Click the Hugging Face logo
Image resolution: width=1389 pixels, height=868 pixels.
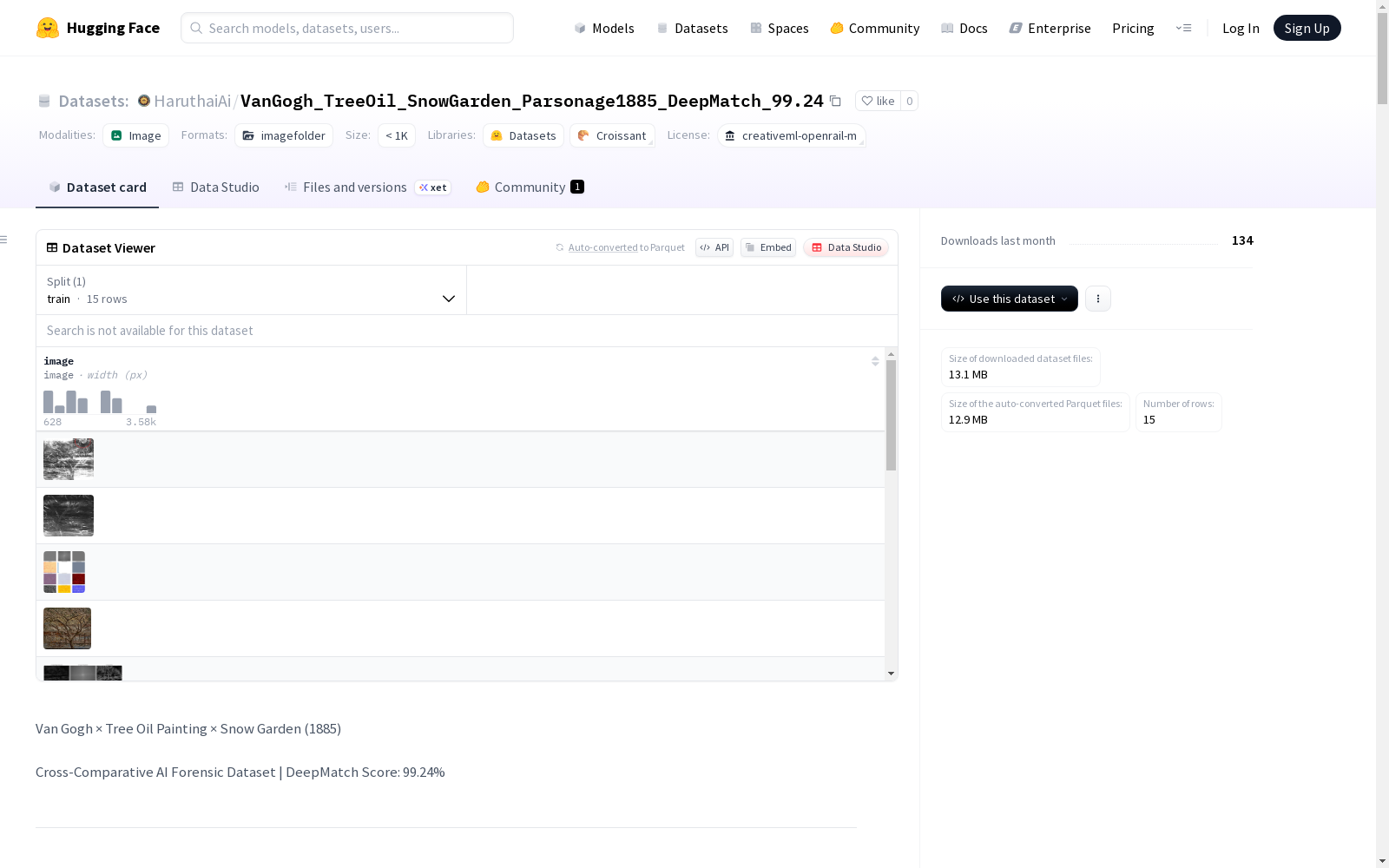tap(97, 28)
